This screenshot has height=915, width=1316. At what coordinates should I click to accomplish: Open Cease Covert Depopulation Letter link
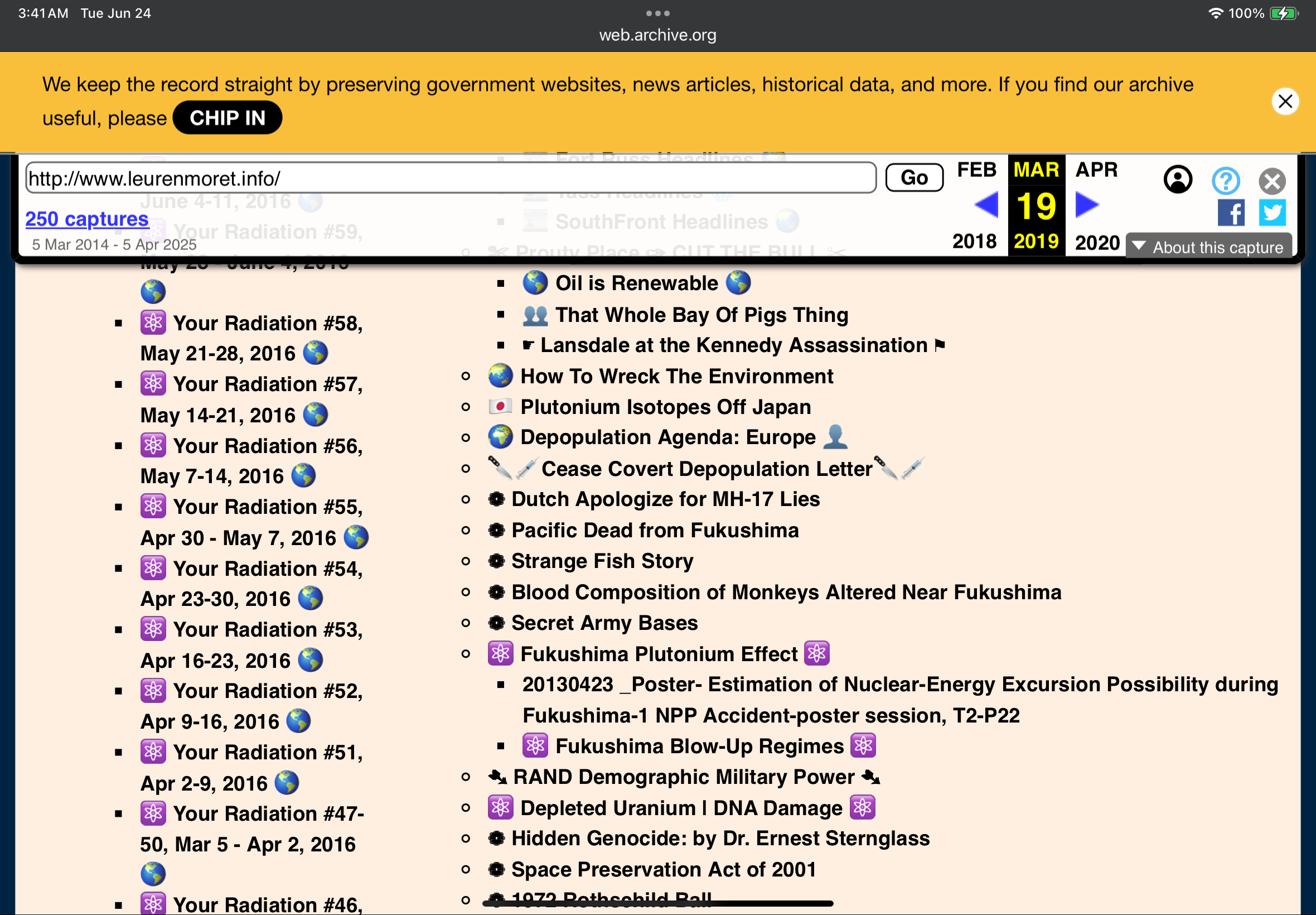[706, 469]
